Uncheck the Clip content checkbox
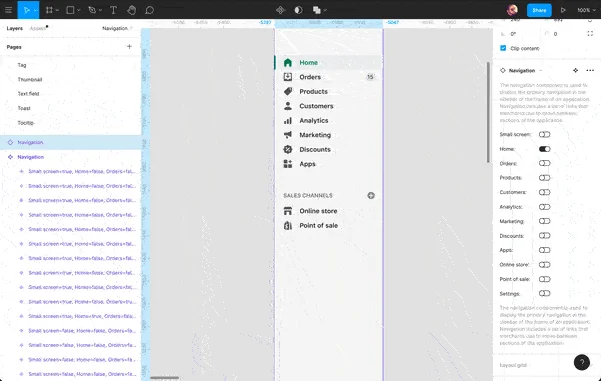Image resolution: width=601 pixels, height=381 pixels. 503,48
